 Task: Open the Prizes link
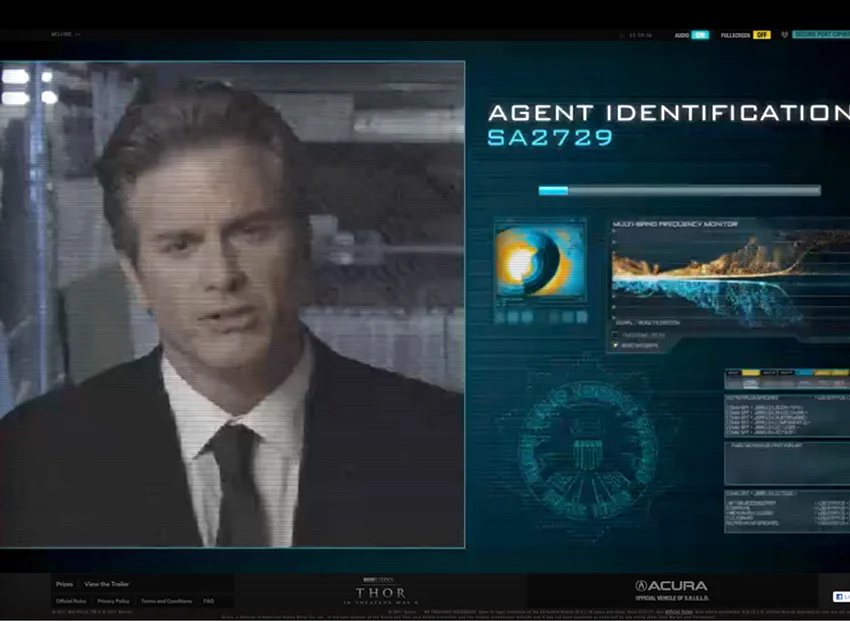pos(64,584)
